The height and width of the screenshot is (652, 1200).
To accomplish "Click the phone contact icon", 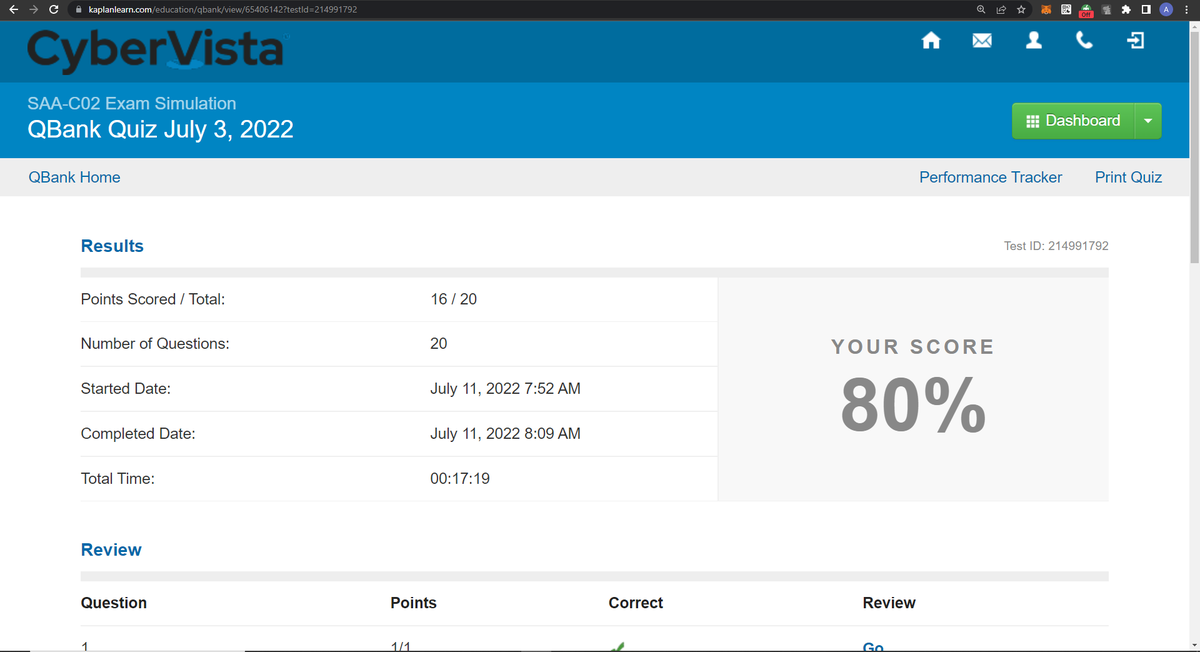I will pyautogui.click(x=1084, y=40).
